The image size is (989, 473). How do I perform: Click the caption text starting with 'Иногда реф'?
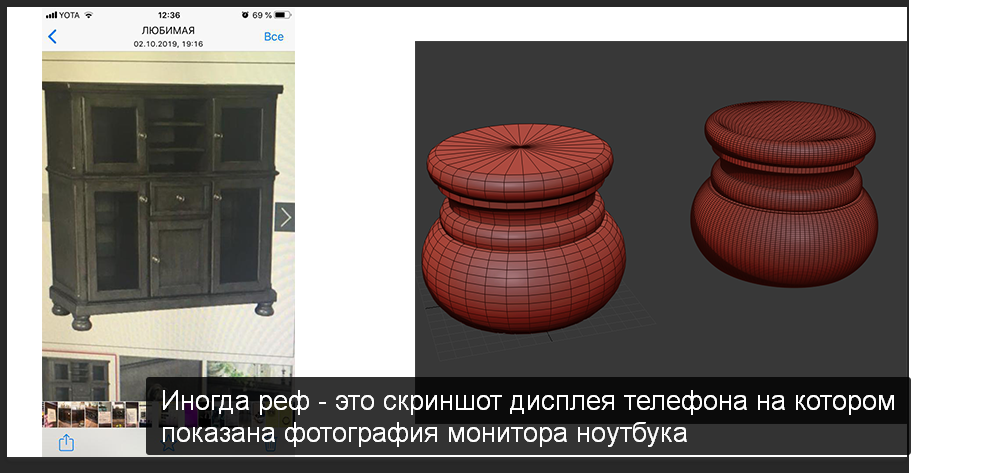click(x=527, y=418)
